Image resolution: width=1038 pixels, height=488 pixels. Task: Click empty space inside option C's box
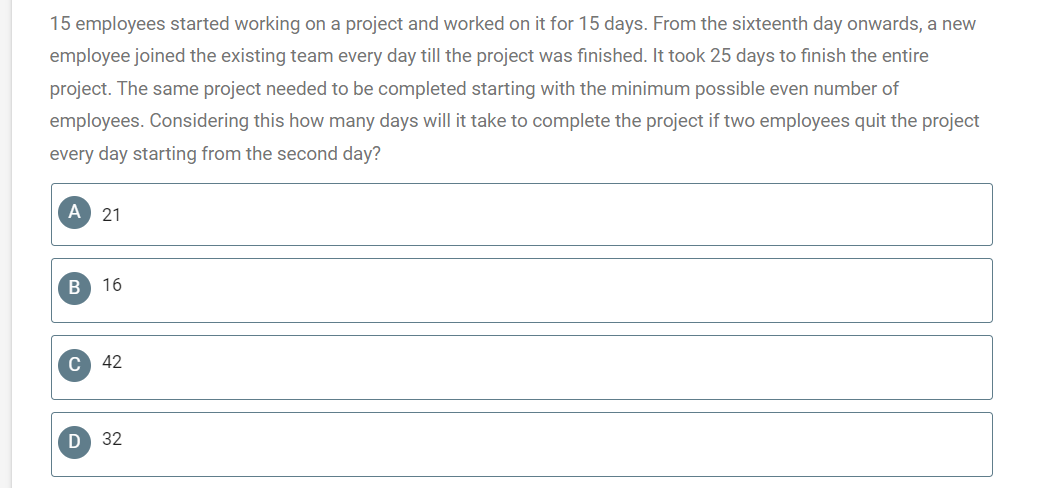[x=530, y=367]
